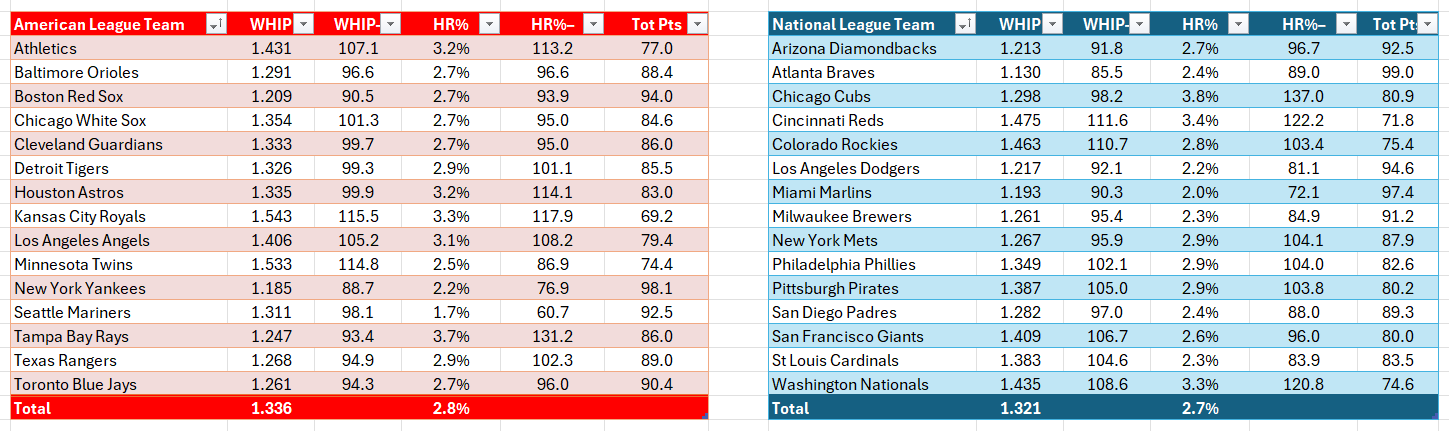Open HR% filter dropdown in National League table
Viewport: 1449px width, 431px height.
tap(1237, 25)
